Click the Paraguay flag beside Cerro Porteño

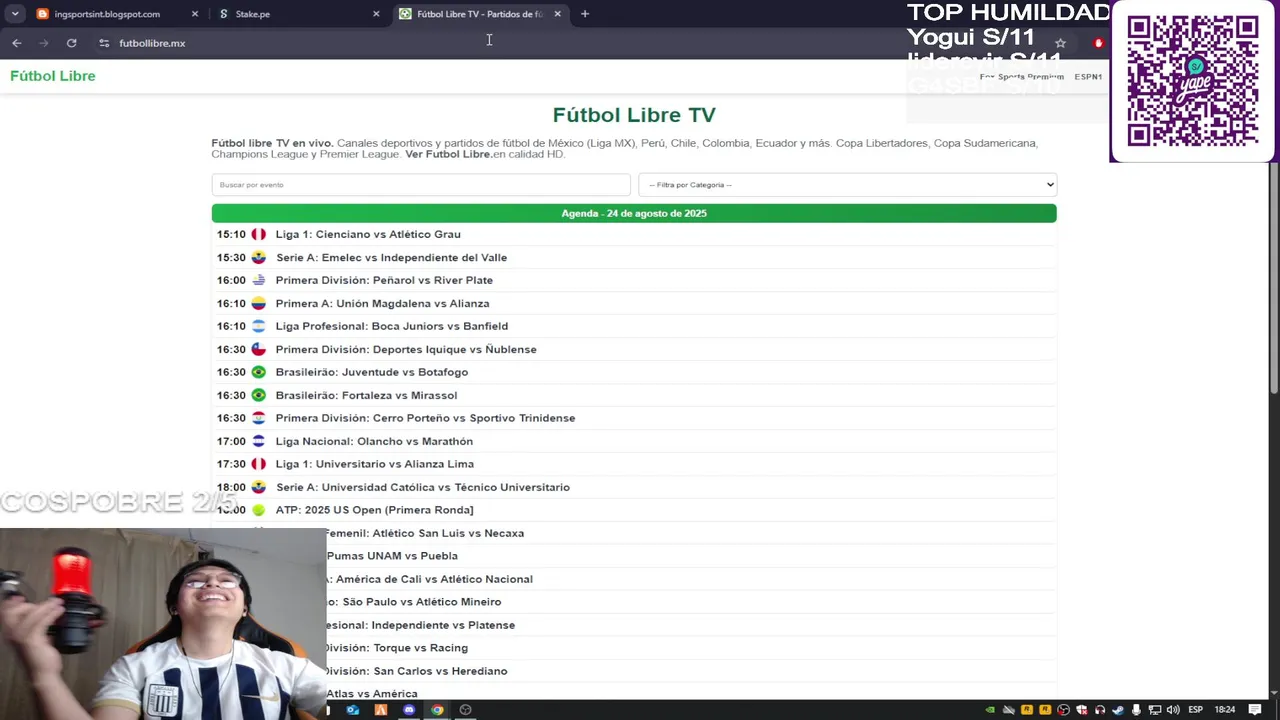point(259,418)
